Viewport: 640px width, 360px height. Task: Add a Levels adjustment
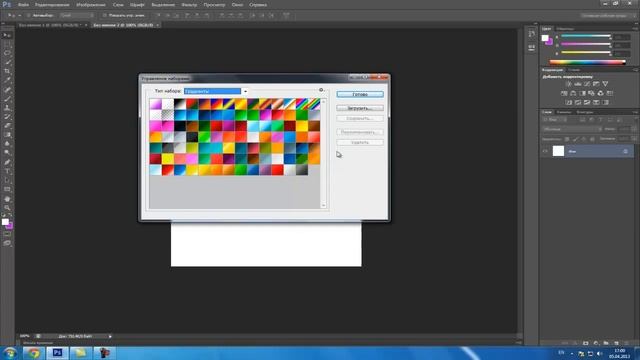click(x=578, y=84)
